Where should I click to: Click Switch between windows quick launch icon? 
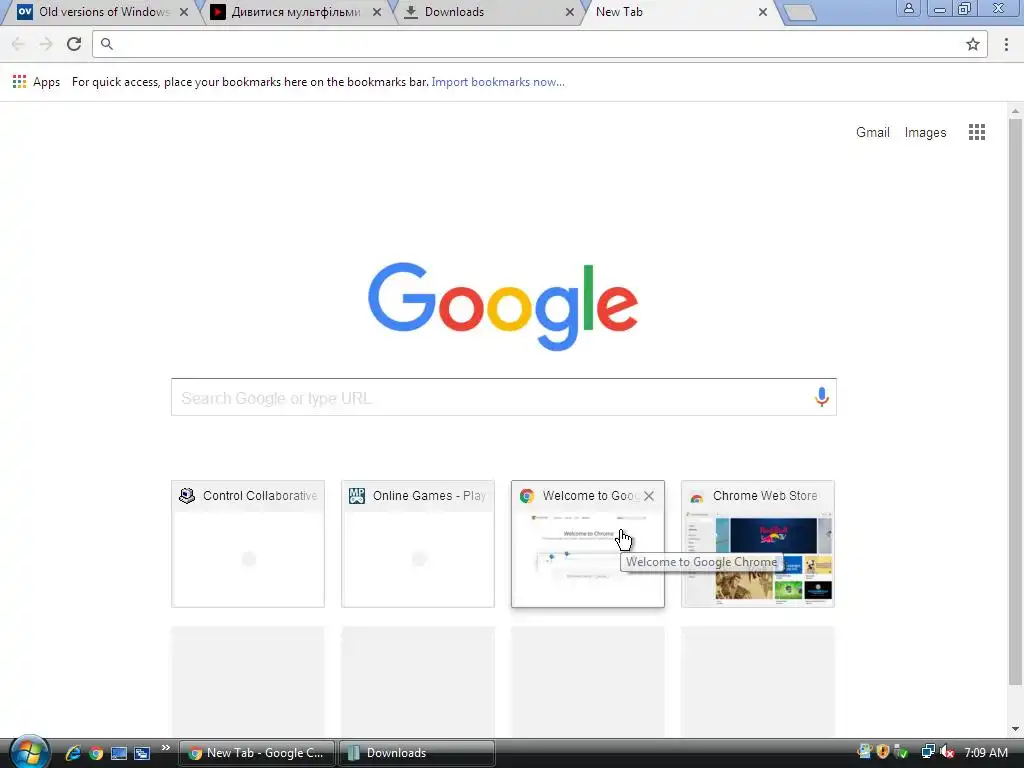[142, 753]
